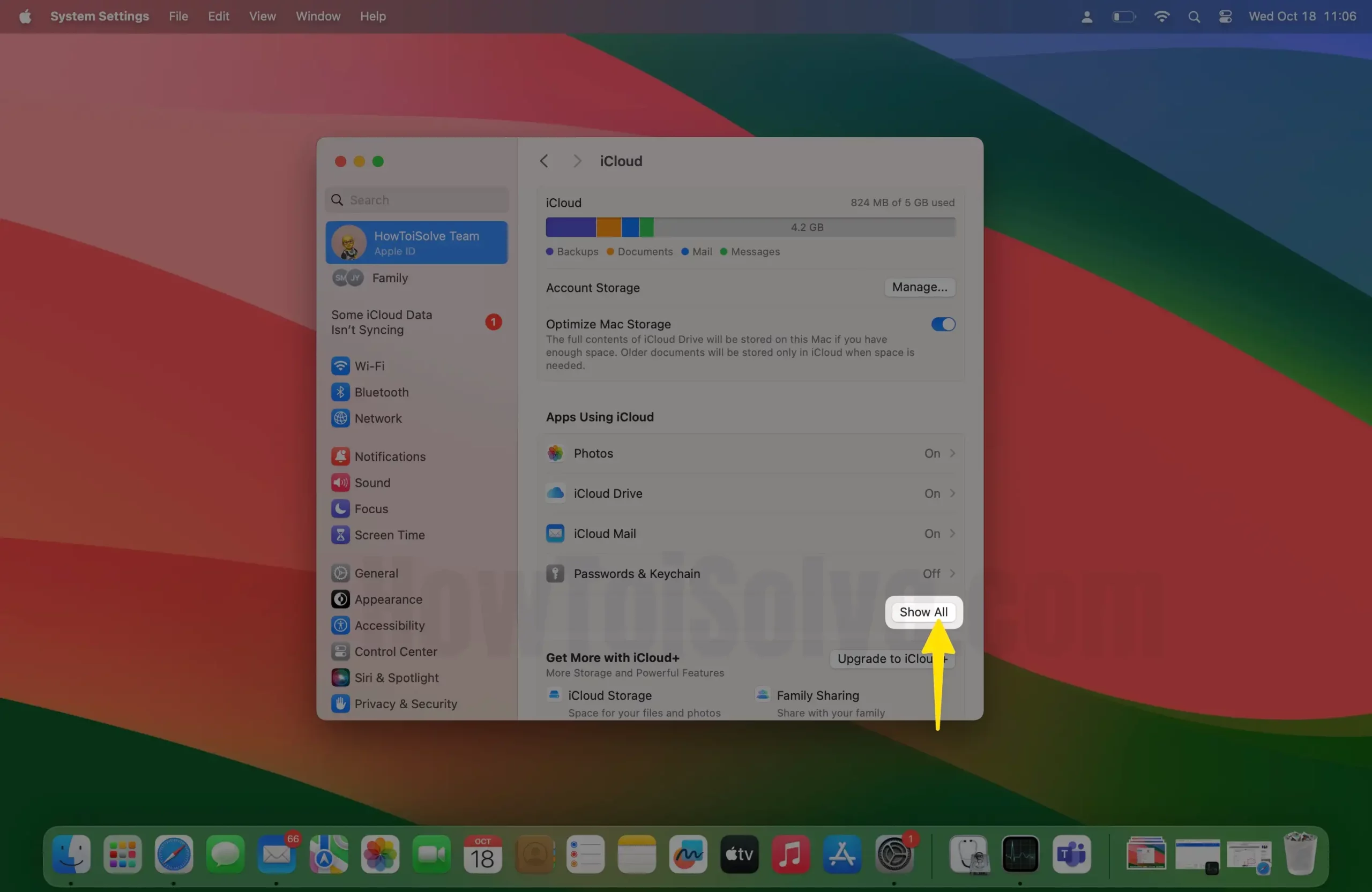Screen dimensions: 1372x892
Task: Open the Window menu
Action: pos(318,16)
